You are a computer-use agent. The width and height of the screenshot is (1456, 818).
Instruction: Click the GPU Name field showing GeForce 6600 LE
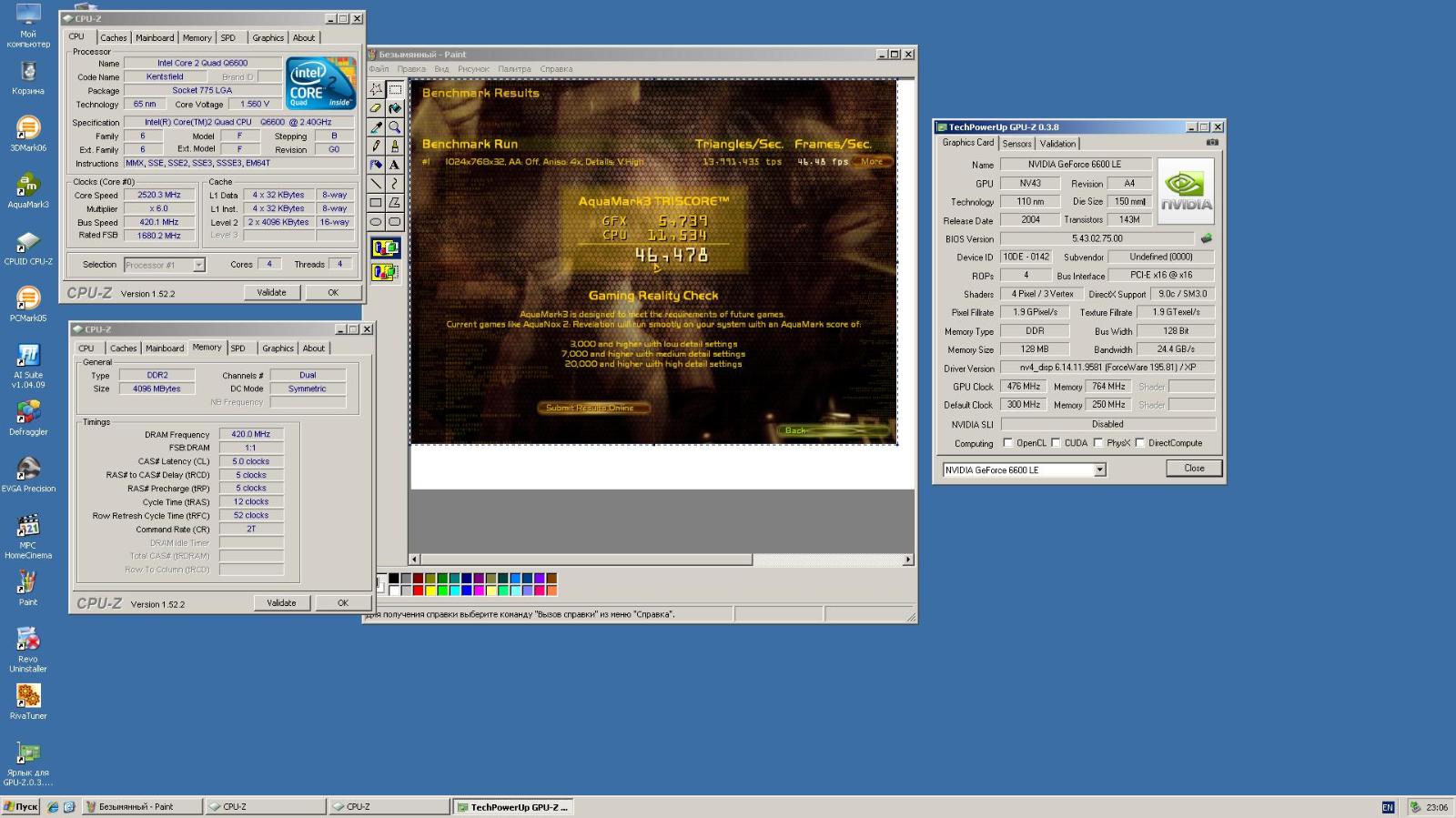tap(1076, 165)
